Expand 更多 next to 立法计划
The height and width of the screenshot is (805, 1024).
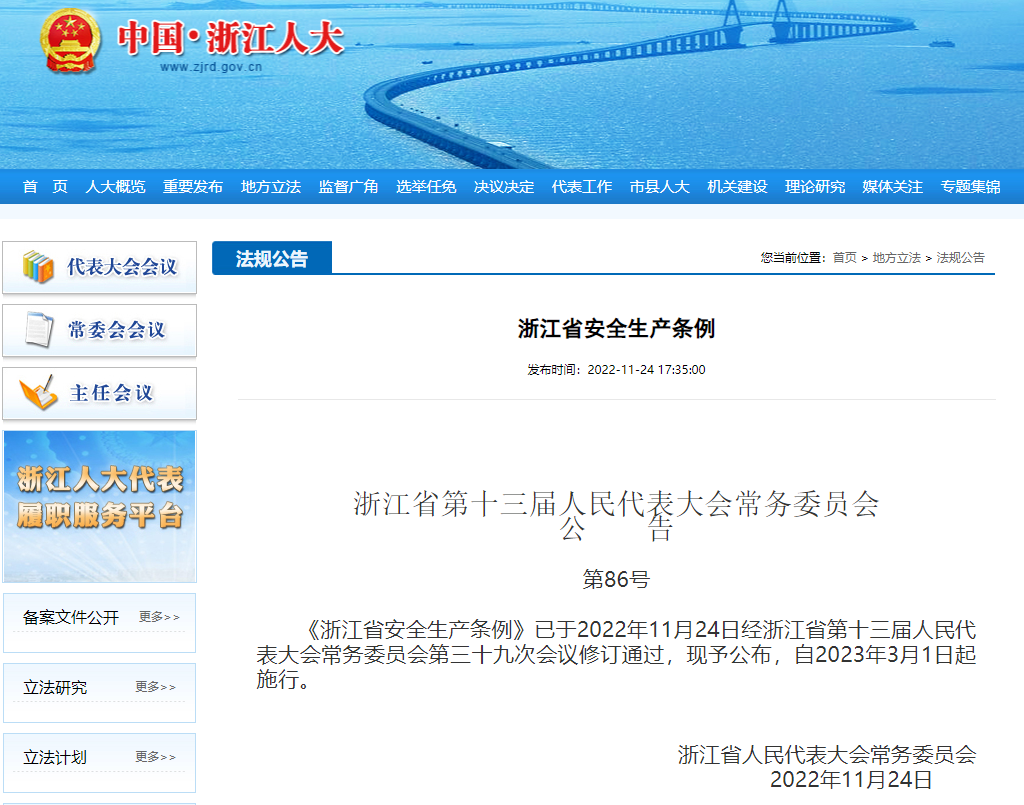(156, 757)
